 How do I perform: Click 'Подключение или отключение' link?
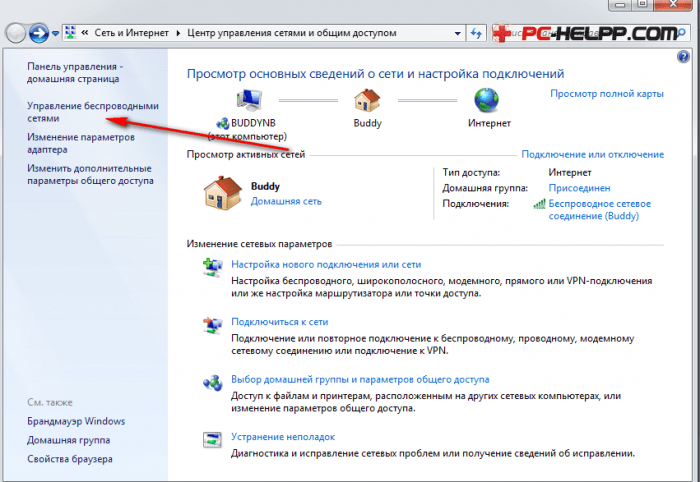coord(592,154)
